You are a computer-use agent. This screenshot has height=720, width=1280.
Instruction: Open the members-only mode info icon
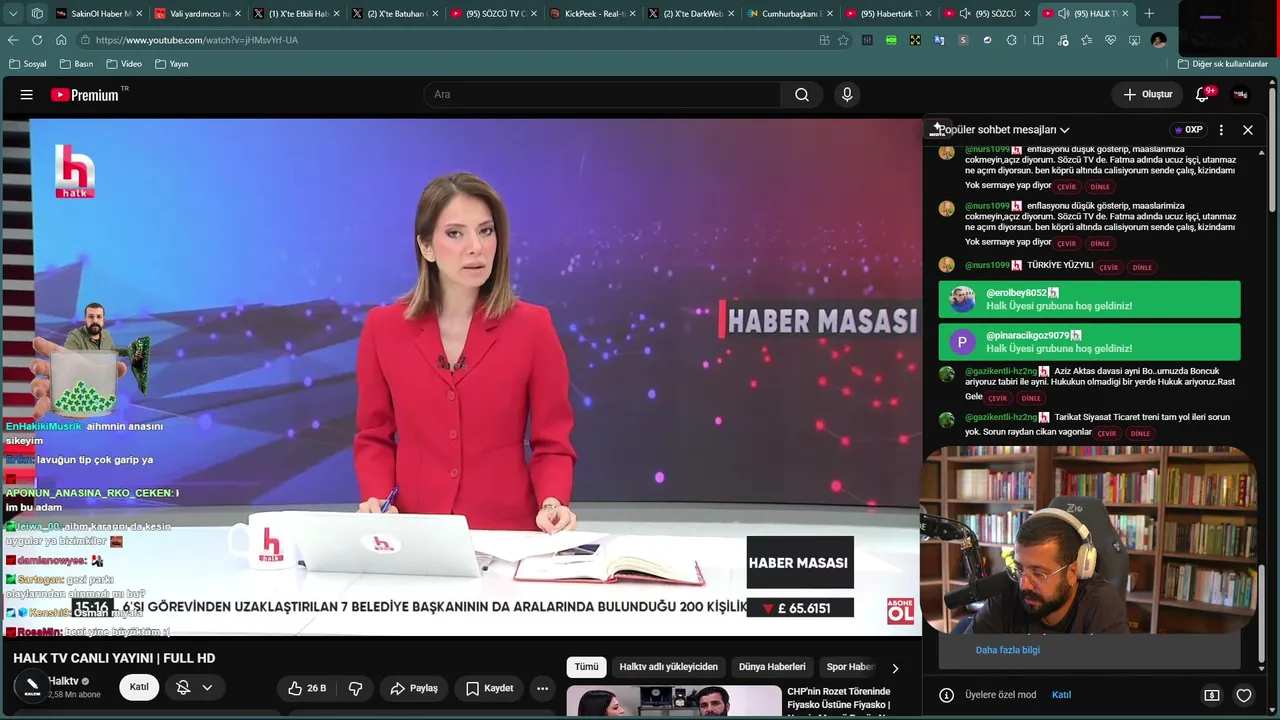point(946,695)
